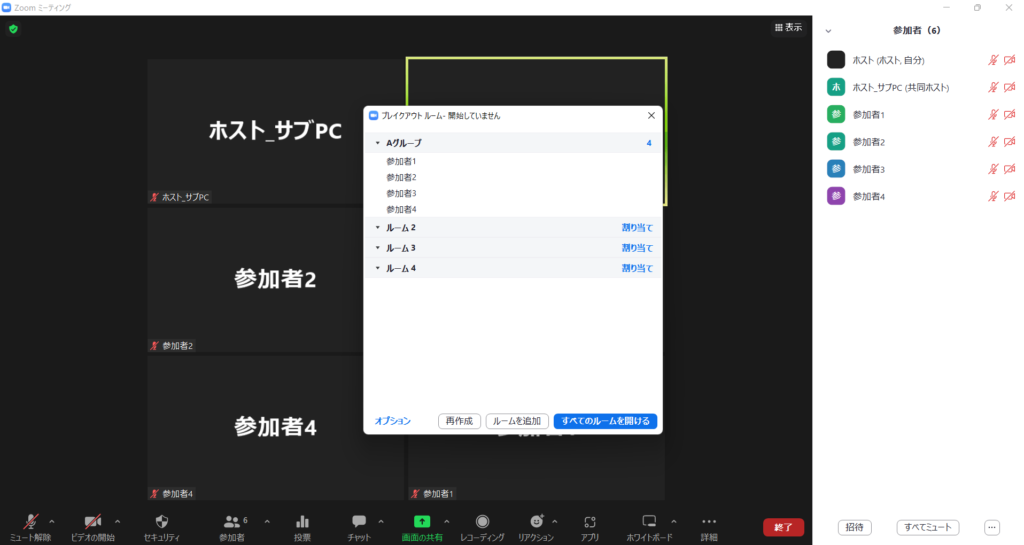Click 割り当て for ルーム 3
The height and width of the screenshot is (545, 1024).
tap(636, 248)
